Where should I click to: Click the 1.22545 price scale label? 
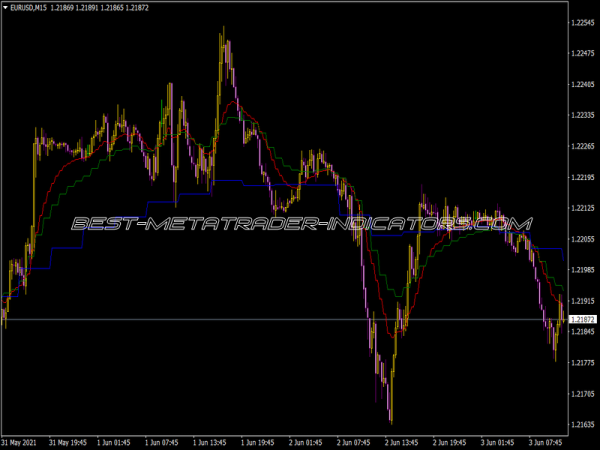pyautogui.click(x=583, y=23)
